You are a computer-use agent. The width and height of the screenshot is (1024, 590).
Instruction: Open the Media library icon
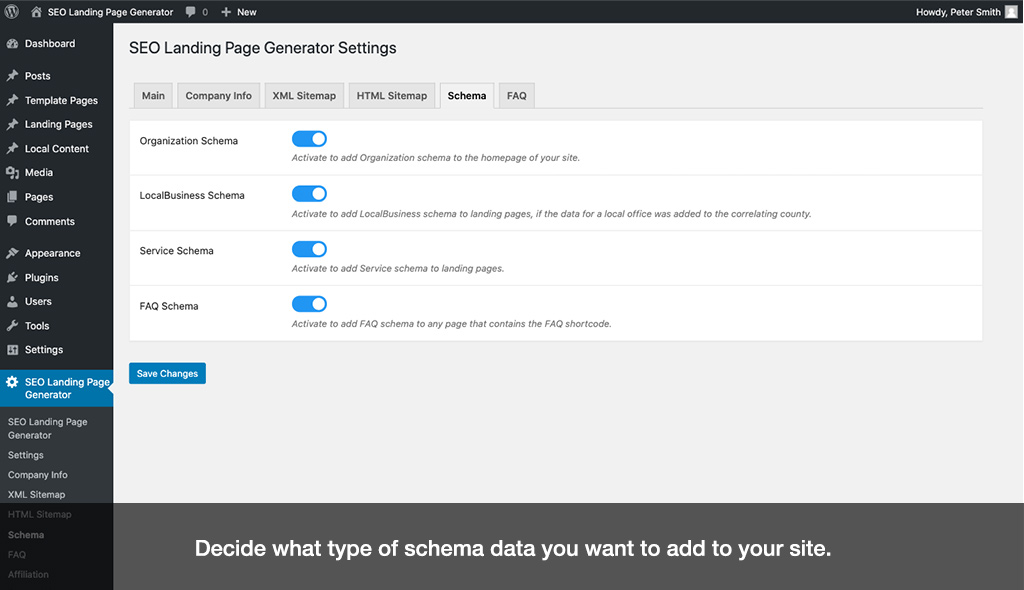point(17,172)
